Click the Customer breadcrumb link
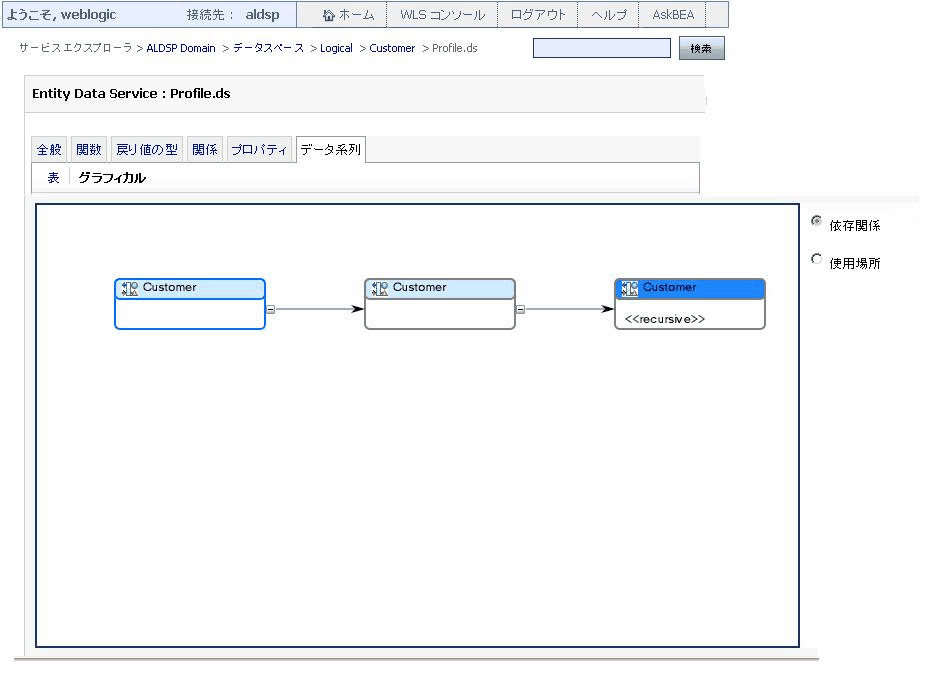This screenshot has height=673, width=937. [x=392, y=48]
